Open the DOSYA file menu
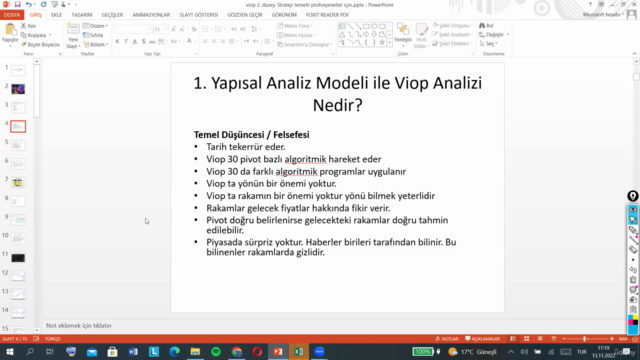 (x=12, y=15)
